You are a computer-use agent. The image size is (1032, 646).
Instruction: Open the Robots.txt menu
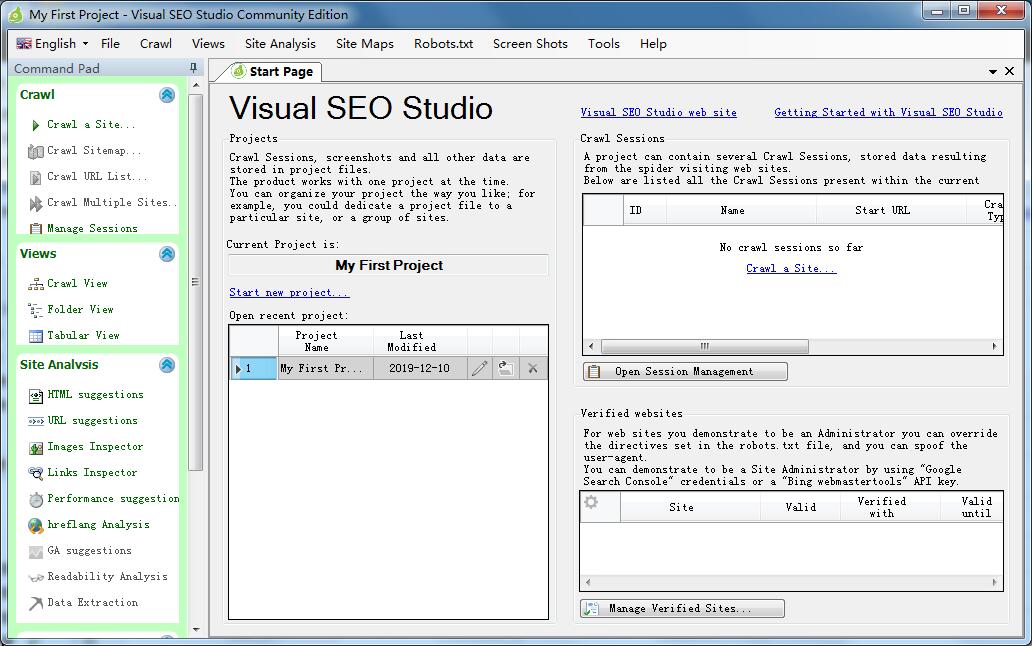(x=443, y=44)
